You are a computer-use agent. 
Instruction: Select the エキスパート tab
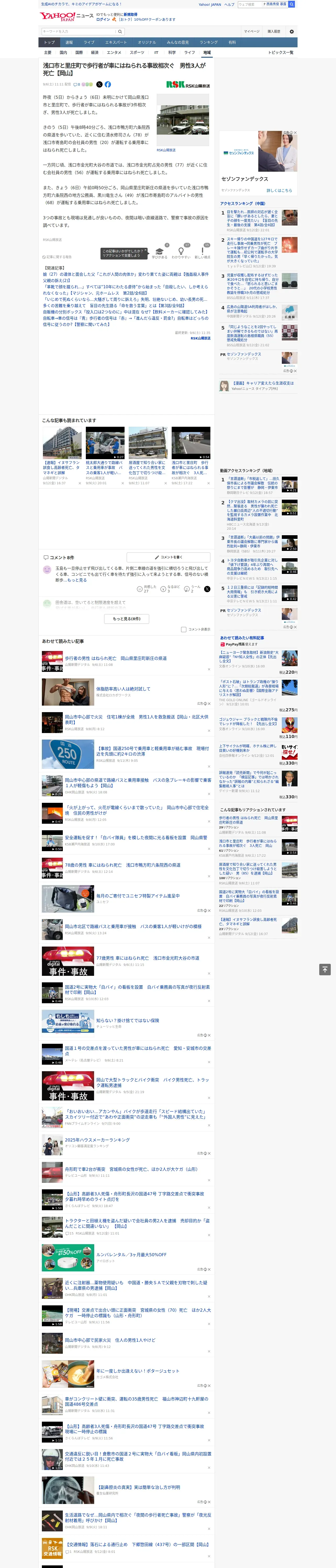pos(116,43)
